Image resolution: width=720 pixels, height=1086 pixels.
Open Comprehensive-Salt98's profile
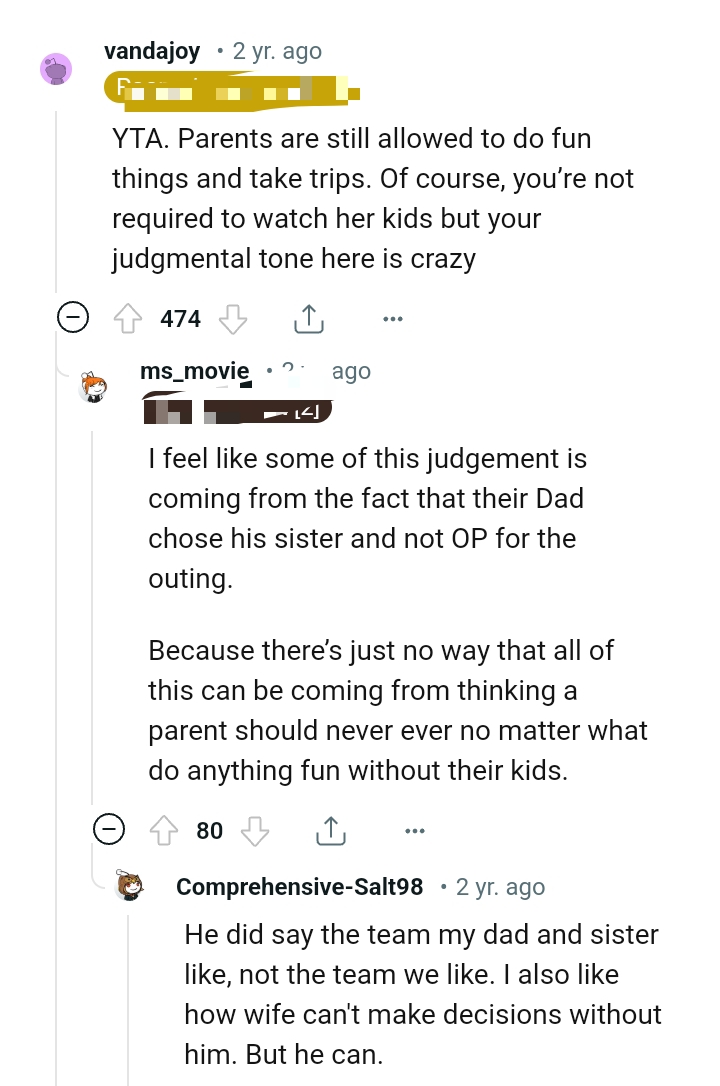click(298, 886)
